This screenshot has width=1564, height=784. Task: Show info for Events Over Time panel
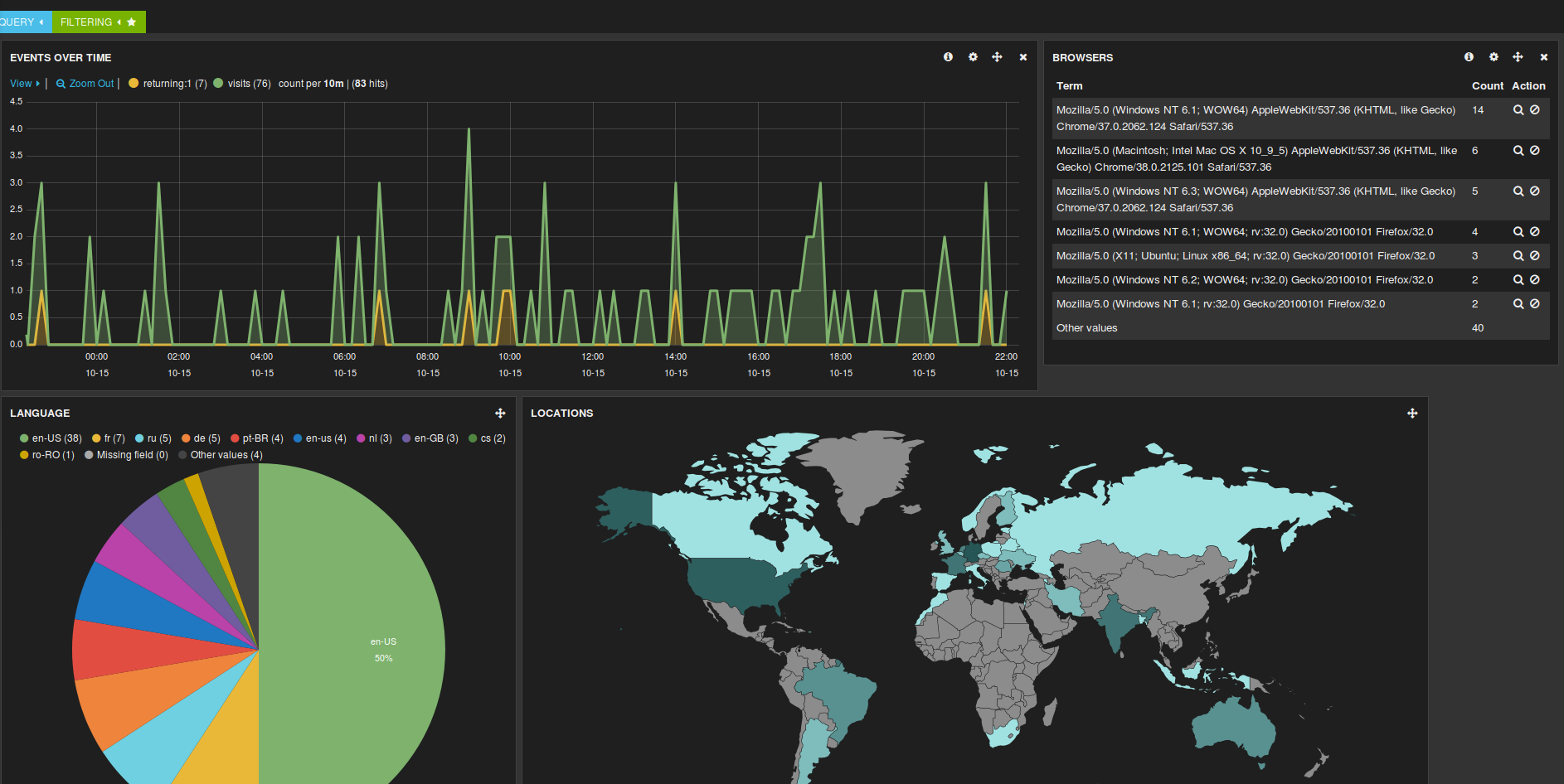(x=948, y=57)
